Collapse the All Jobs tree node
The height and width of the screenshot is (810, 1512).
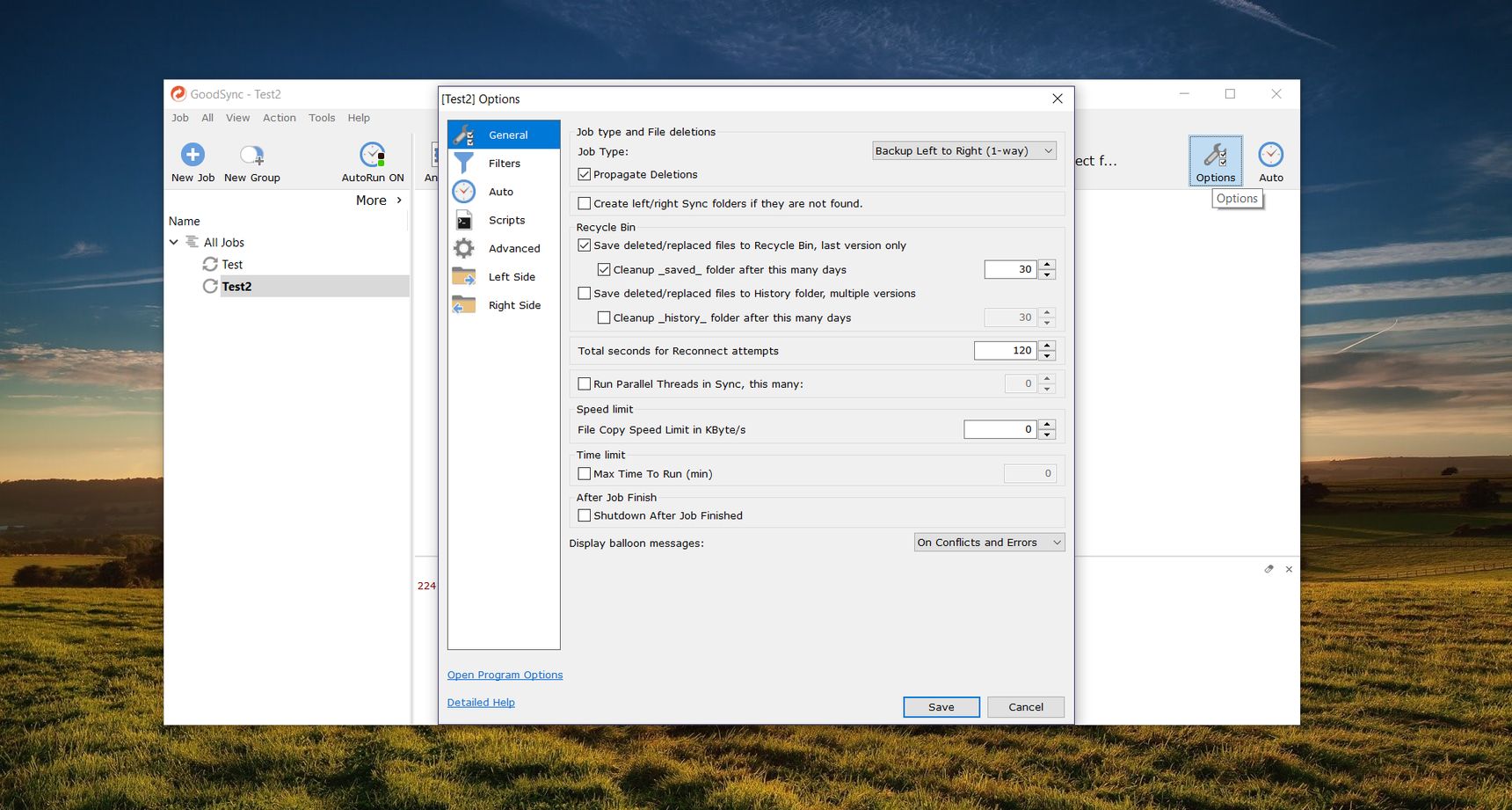pos(174,242)
